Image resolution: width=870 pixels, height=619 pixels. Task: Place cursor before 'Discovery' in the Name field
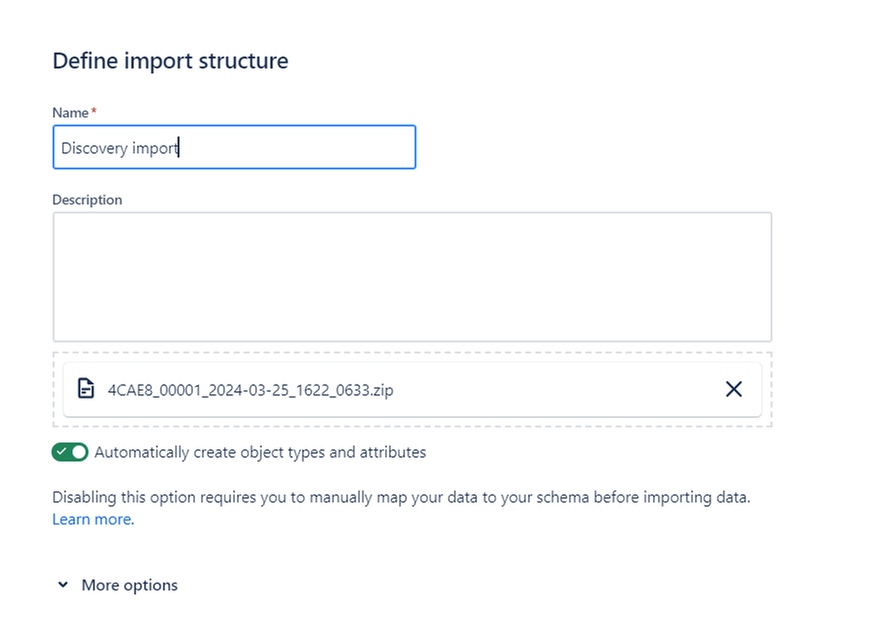[61, 148]
